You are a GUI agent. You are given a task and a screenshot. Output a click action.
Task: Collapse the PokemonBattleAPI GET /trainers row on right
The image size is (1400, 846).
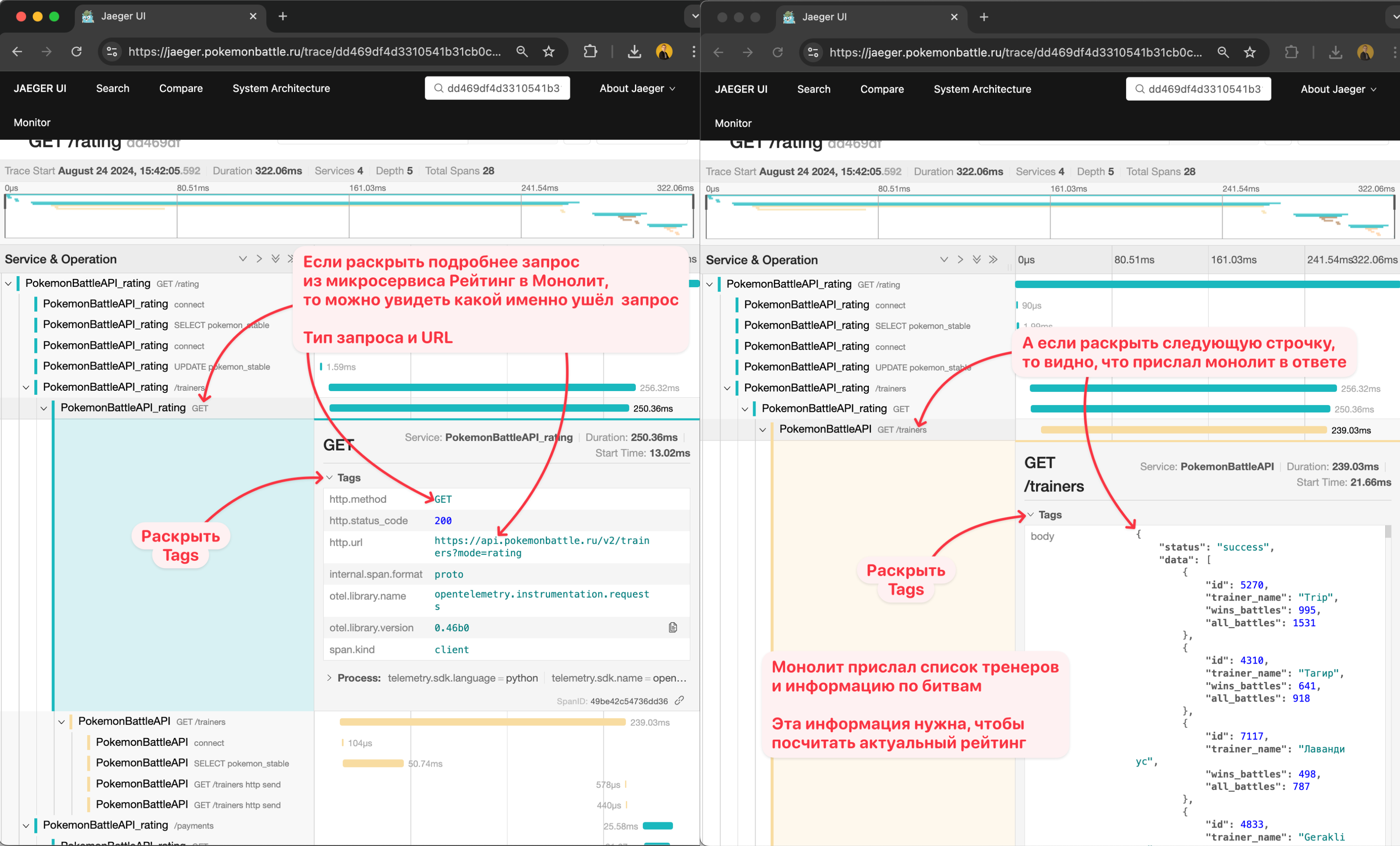(763, 430)
